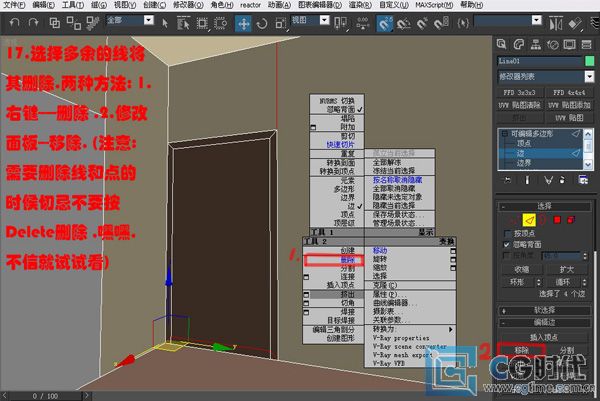Open Select by Name tool
Viewport: 600px width, 401px height.
point(183,23)
